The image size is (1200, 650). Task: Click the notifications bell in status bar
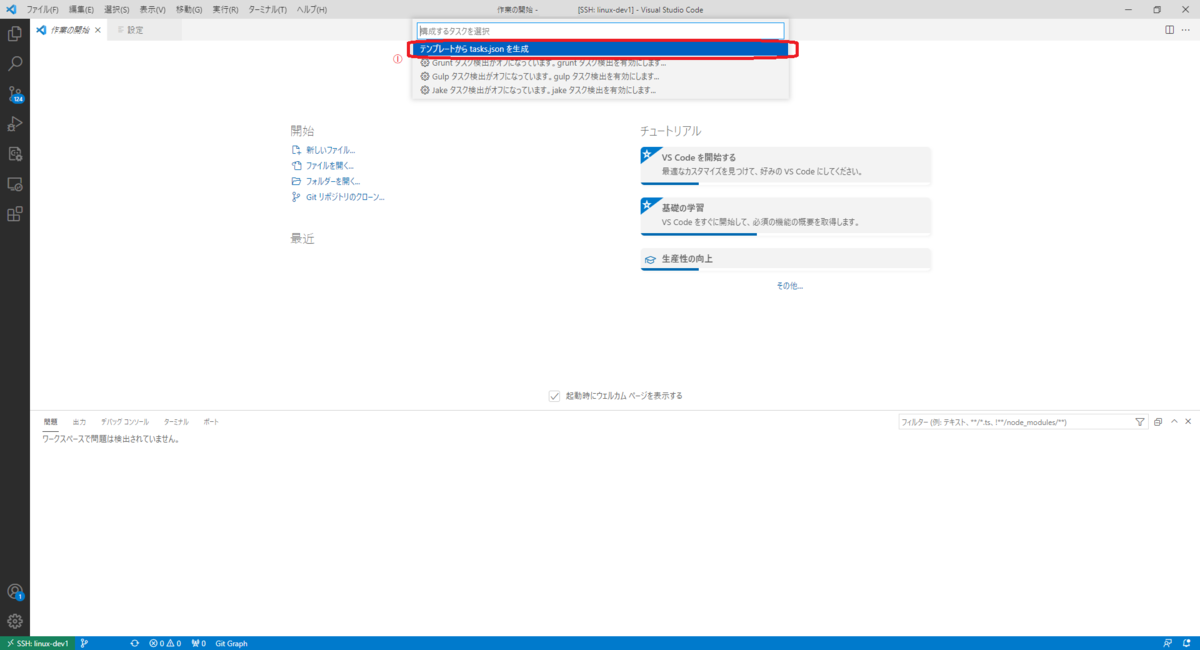pyautogui.click(x=1186, y=643)
